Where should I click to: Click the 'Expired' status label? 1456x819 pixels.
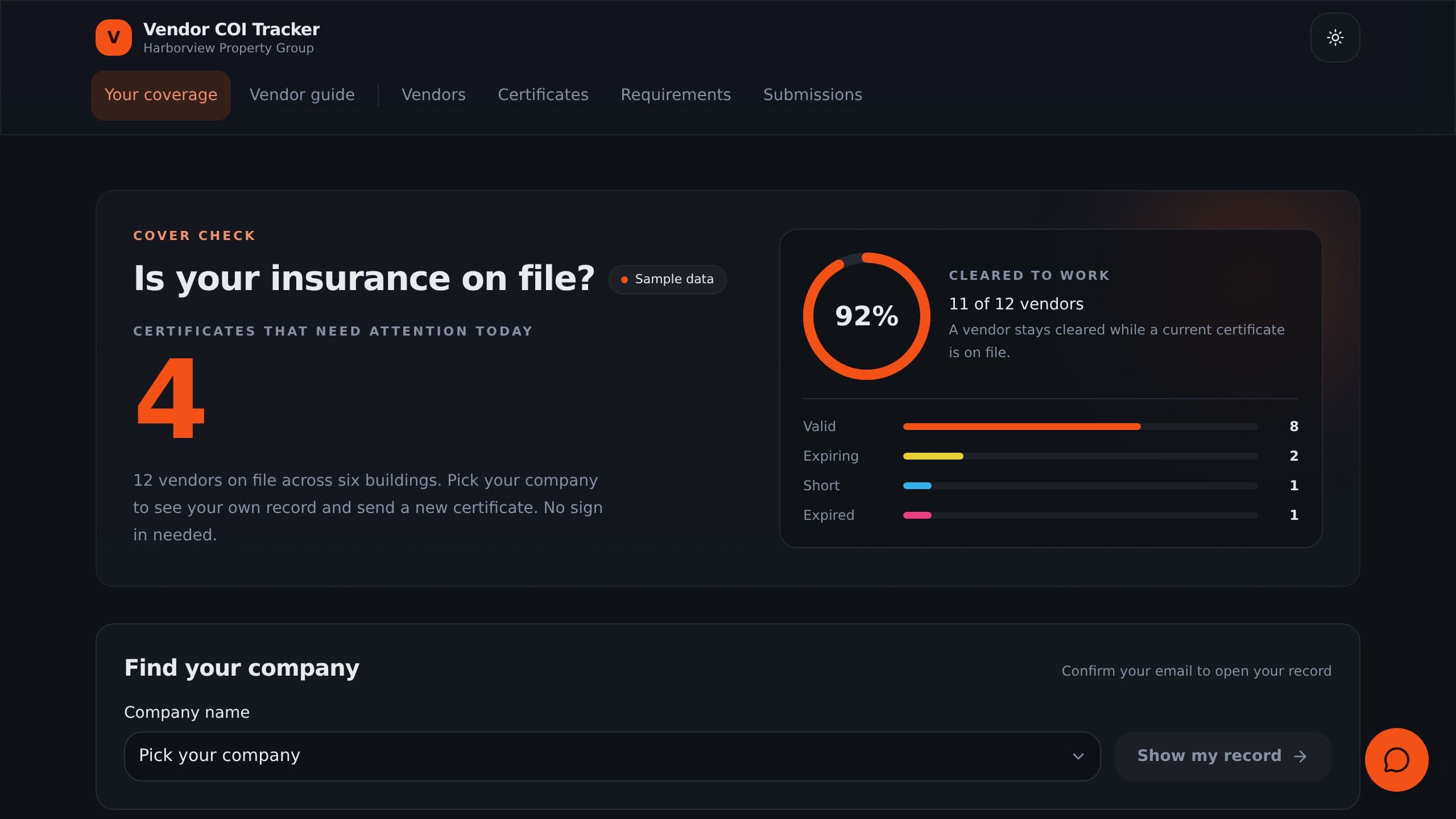click(828, 515)
